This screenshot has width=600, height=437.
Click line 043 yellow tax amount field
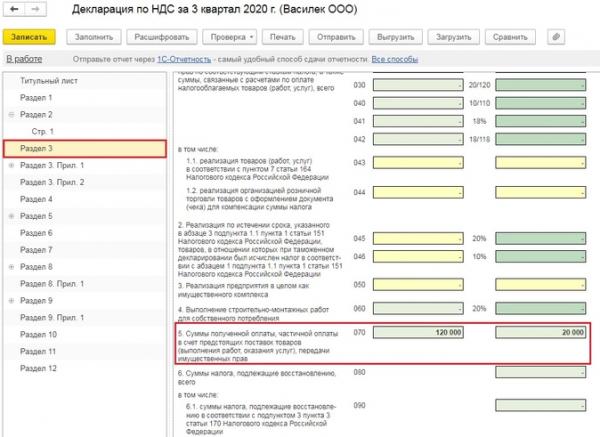[x=541, y=162]
